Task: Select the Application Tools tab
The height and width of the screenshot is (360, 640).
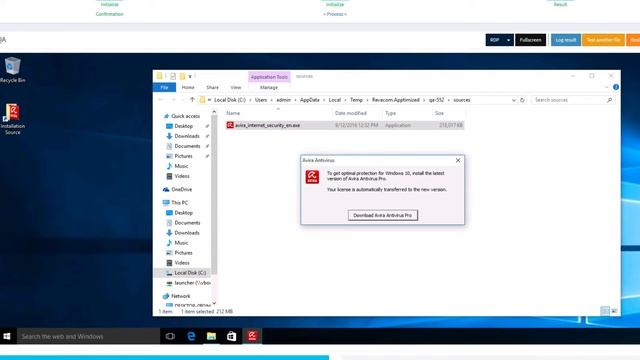Action: 269,77
